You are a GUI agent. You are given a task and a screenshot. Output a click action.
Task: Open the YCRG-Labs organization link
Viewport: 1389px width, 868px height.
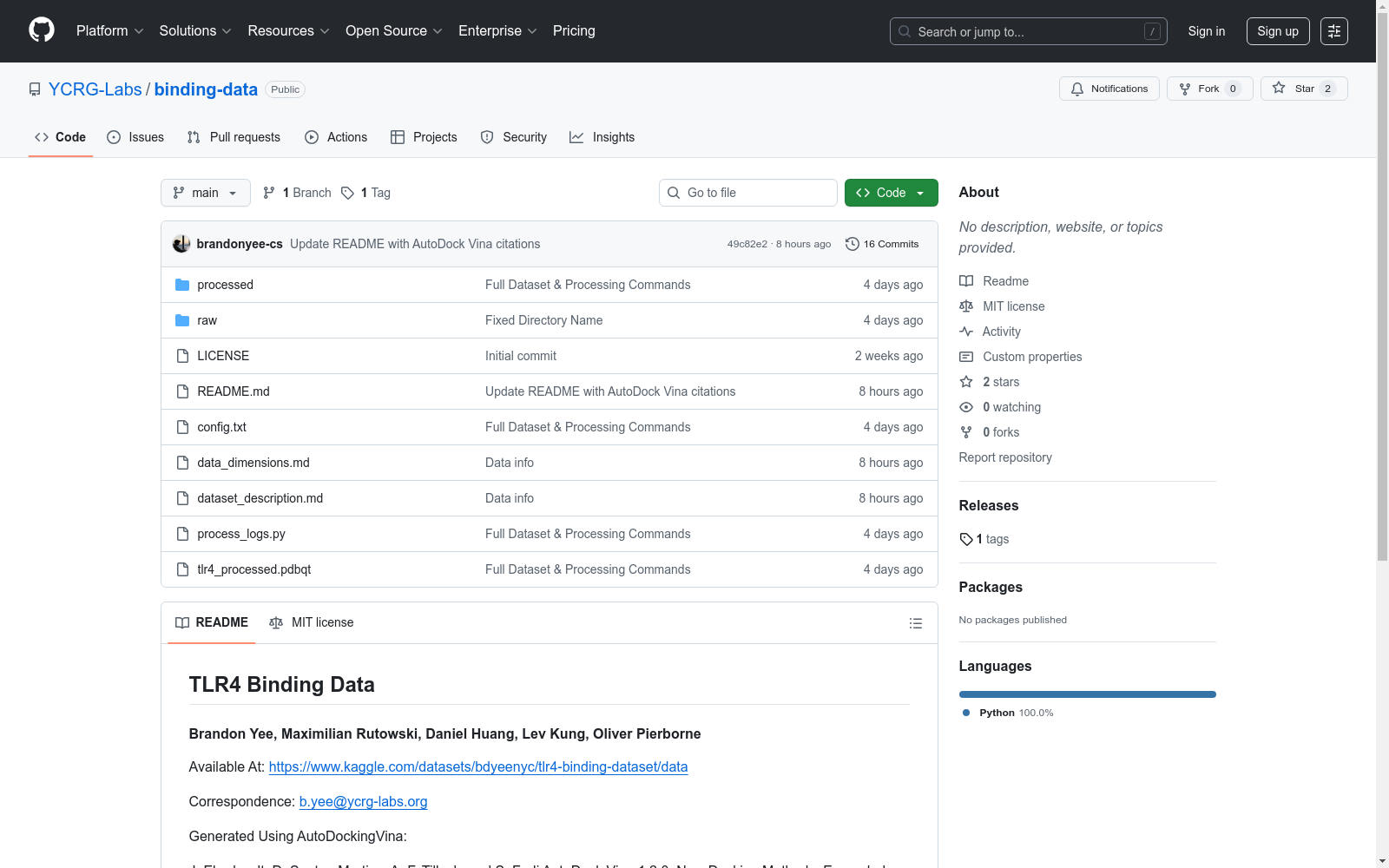(95, 89)
